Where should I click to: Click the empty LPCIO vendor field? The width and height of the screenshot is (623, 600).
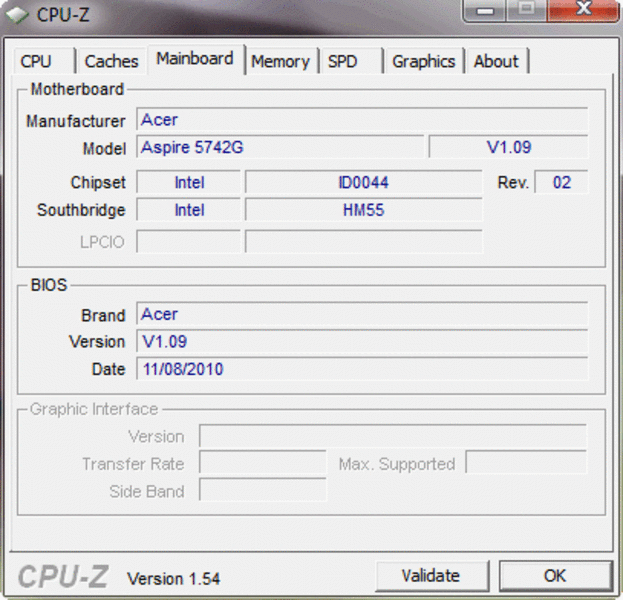coord(189,242)
